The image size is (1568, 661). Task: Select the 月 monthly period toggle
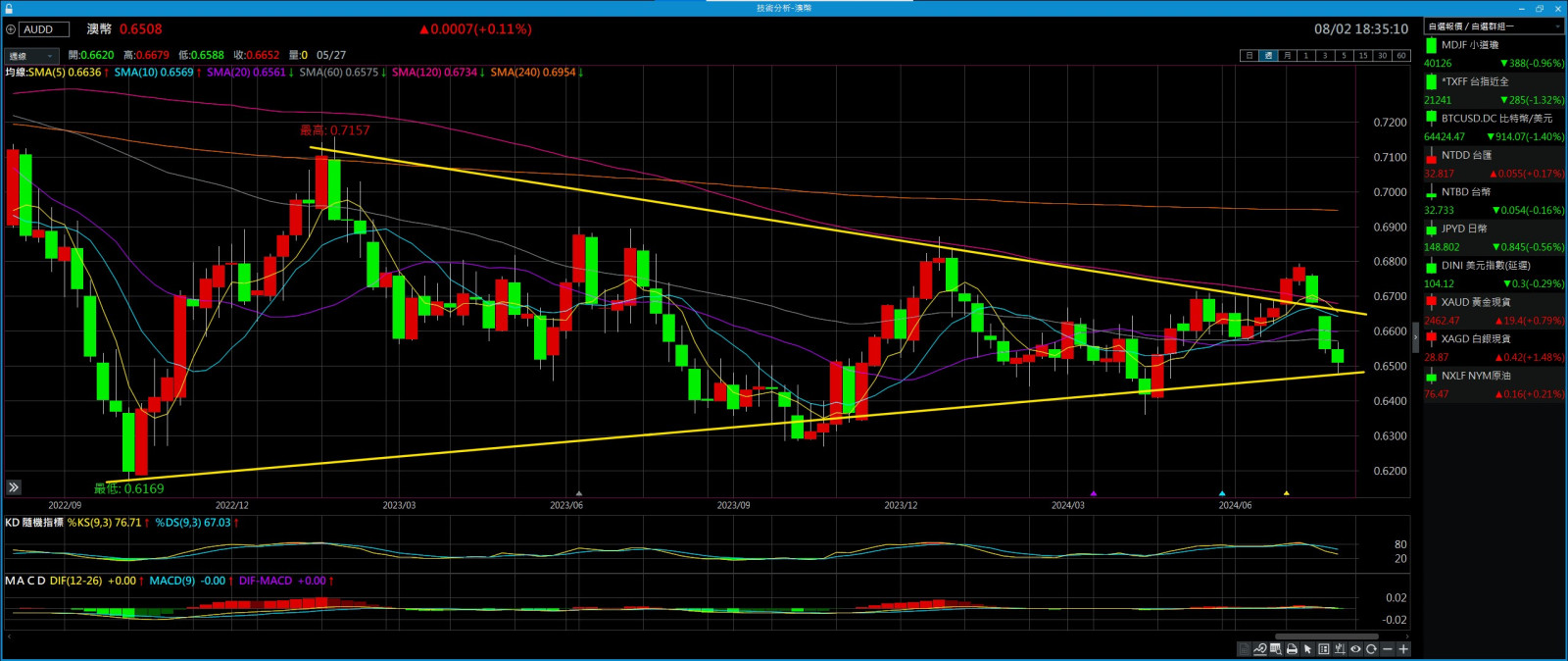[x=1287, y=56]
